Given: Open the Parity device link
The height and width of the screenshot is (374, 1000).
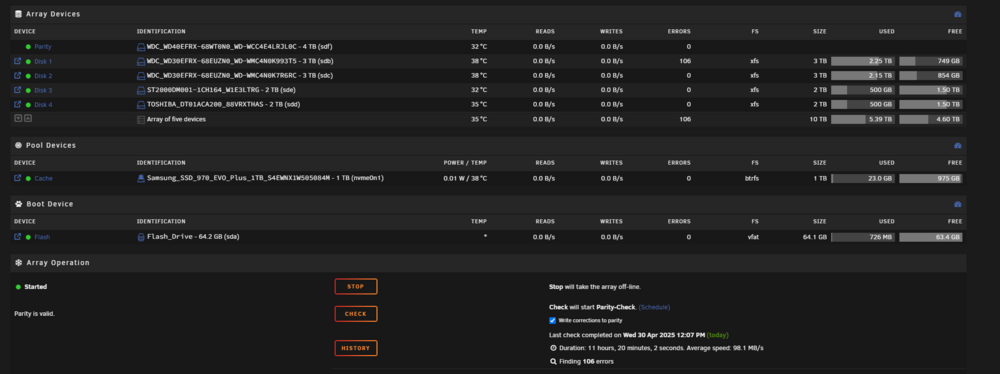Looking at the screenshot, I should tap(43, 47).
